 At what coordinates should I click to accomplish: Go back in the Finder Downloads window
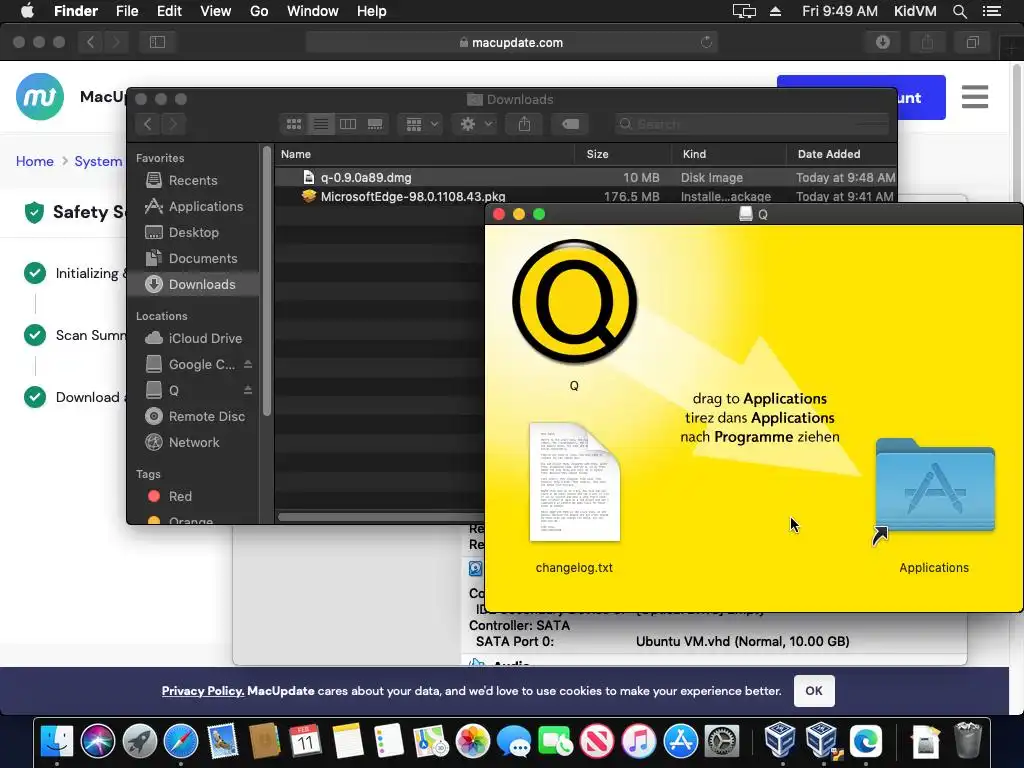click(x=148, y=124)
